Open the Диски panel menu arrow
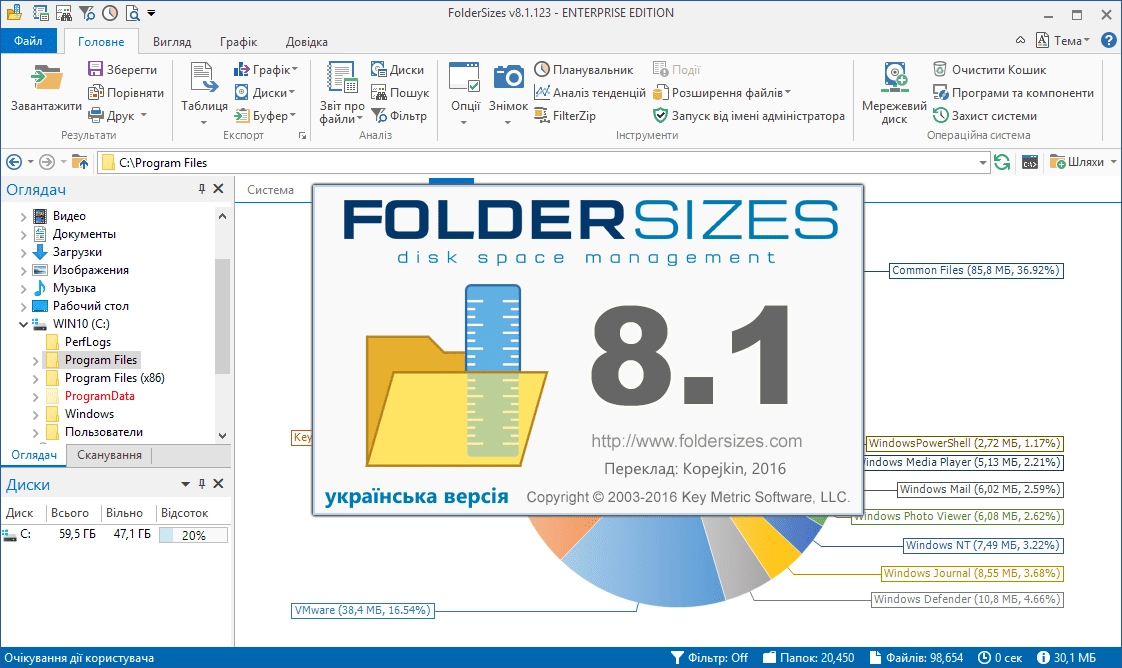 coord(185,484)
